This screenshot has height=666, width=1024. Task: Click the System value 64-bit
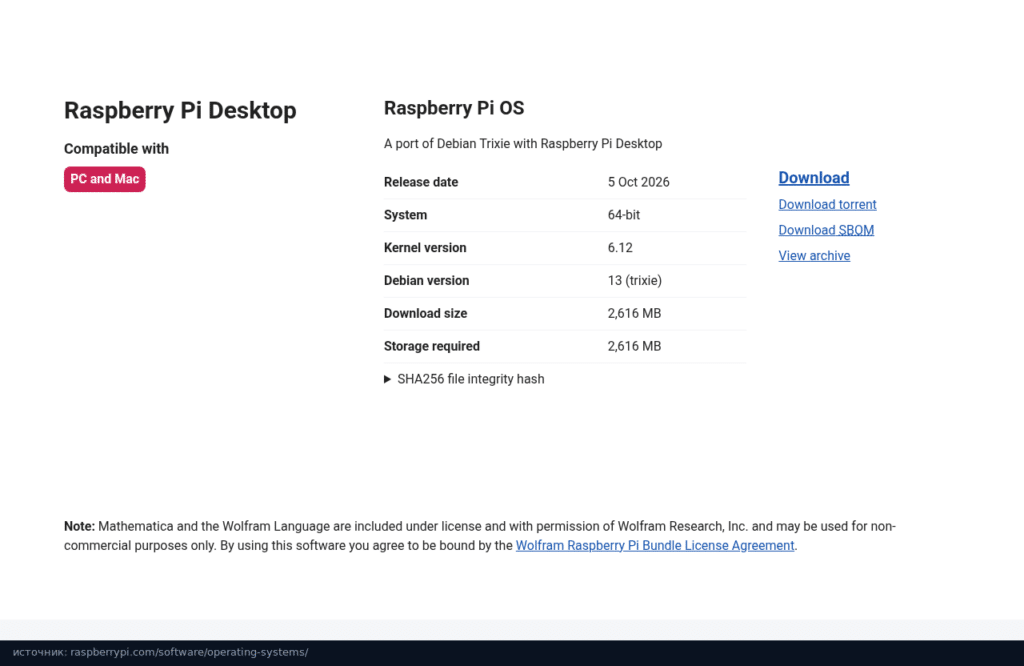[624, 215]
